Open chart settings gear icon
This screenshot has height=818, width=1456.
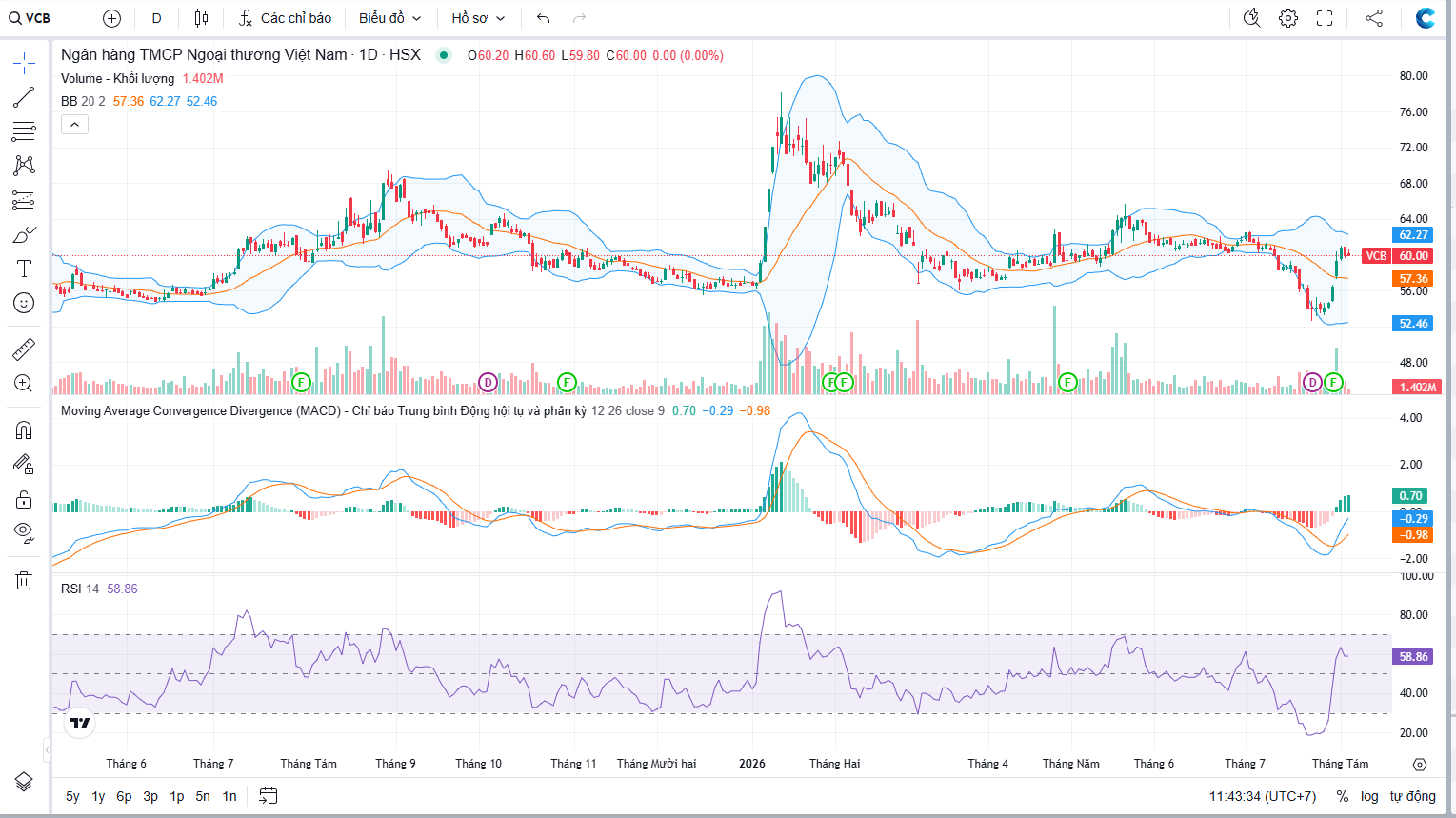1288,18
